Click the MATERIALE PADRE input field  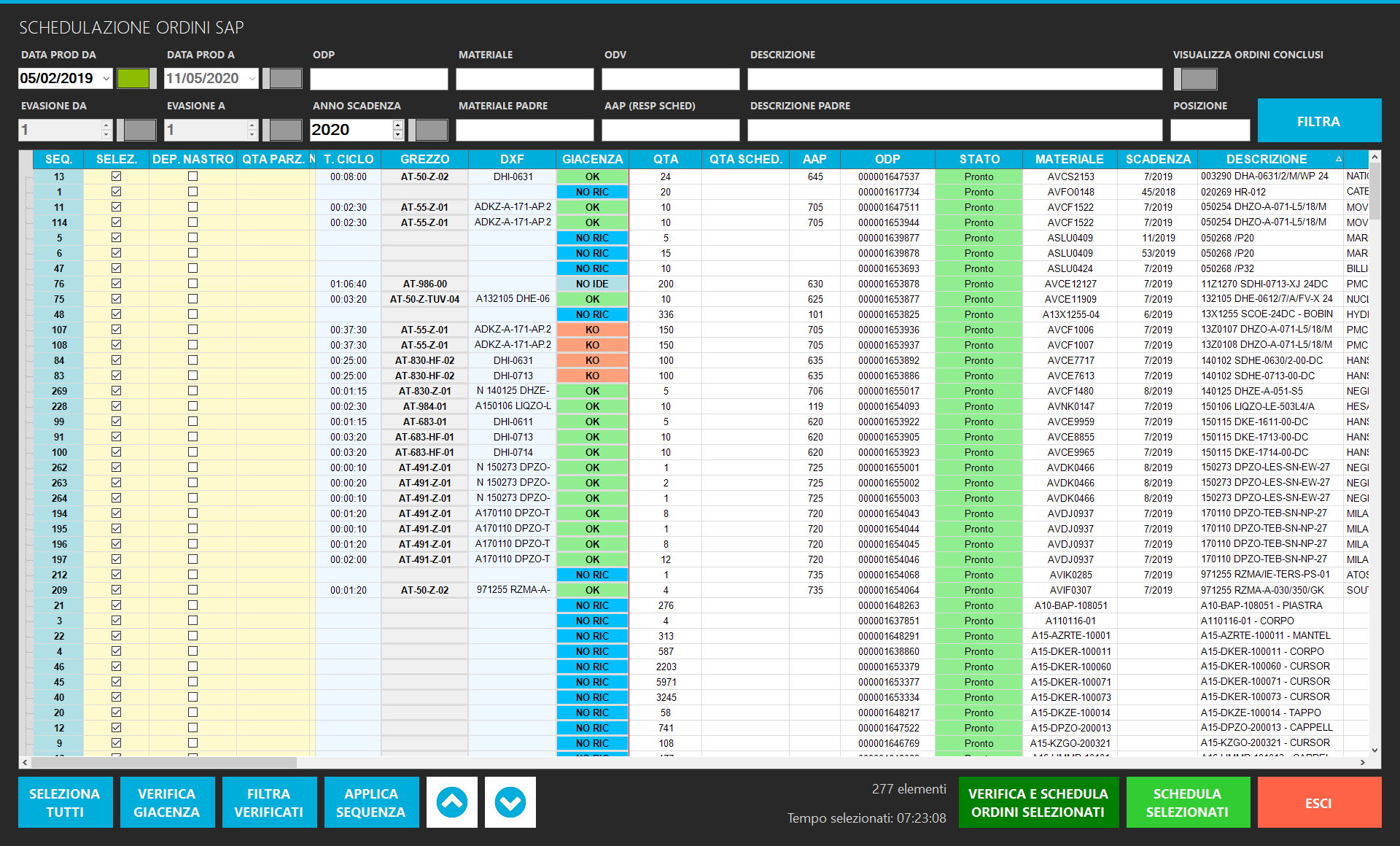tap(525, 130)
